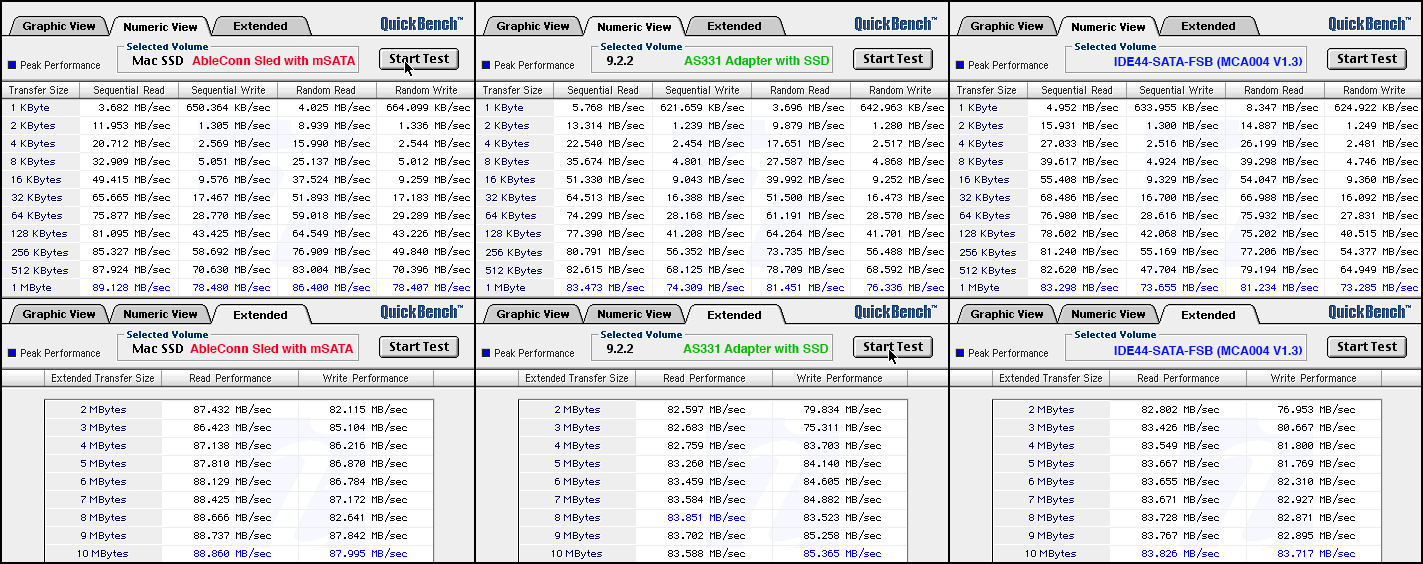Open Graphic View tab in IDE44 numeric panel
This screenshot has height=564, width=1423.
pyautogui.click(x=1007, y=26)
